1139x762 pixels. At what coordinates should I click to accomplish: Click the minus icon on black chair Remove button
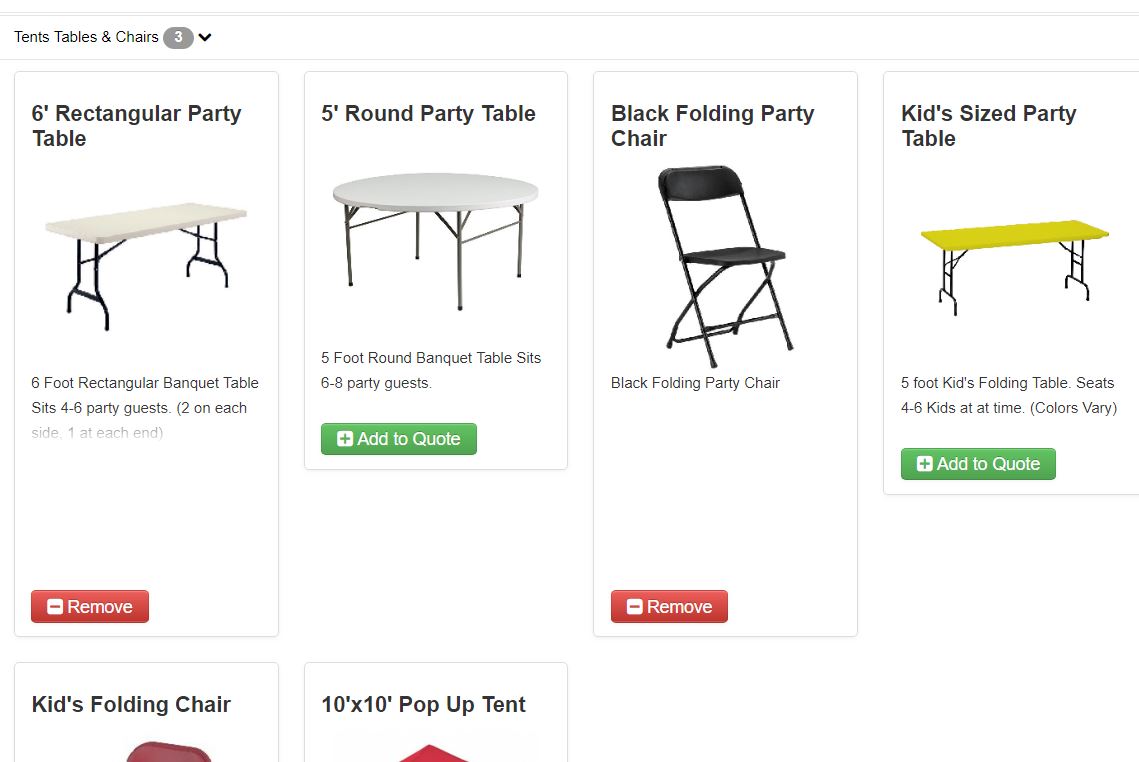point(635,607)
